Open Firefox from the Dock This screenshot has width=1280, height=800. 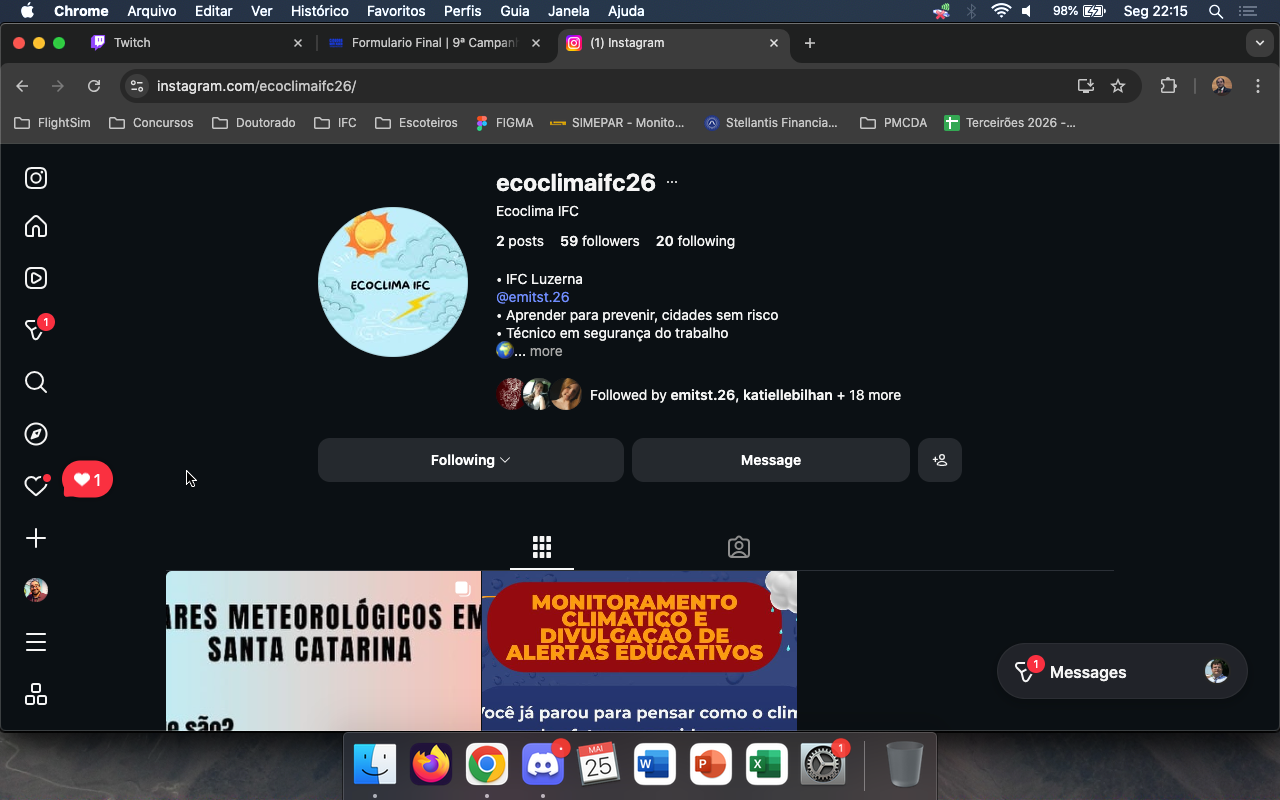(x=432, y=766)
